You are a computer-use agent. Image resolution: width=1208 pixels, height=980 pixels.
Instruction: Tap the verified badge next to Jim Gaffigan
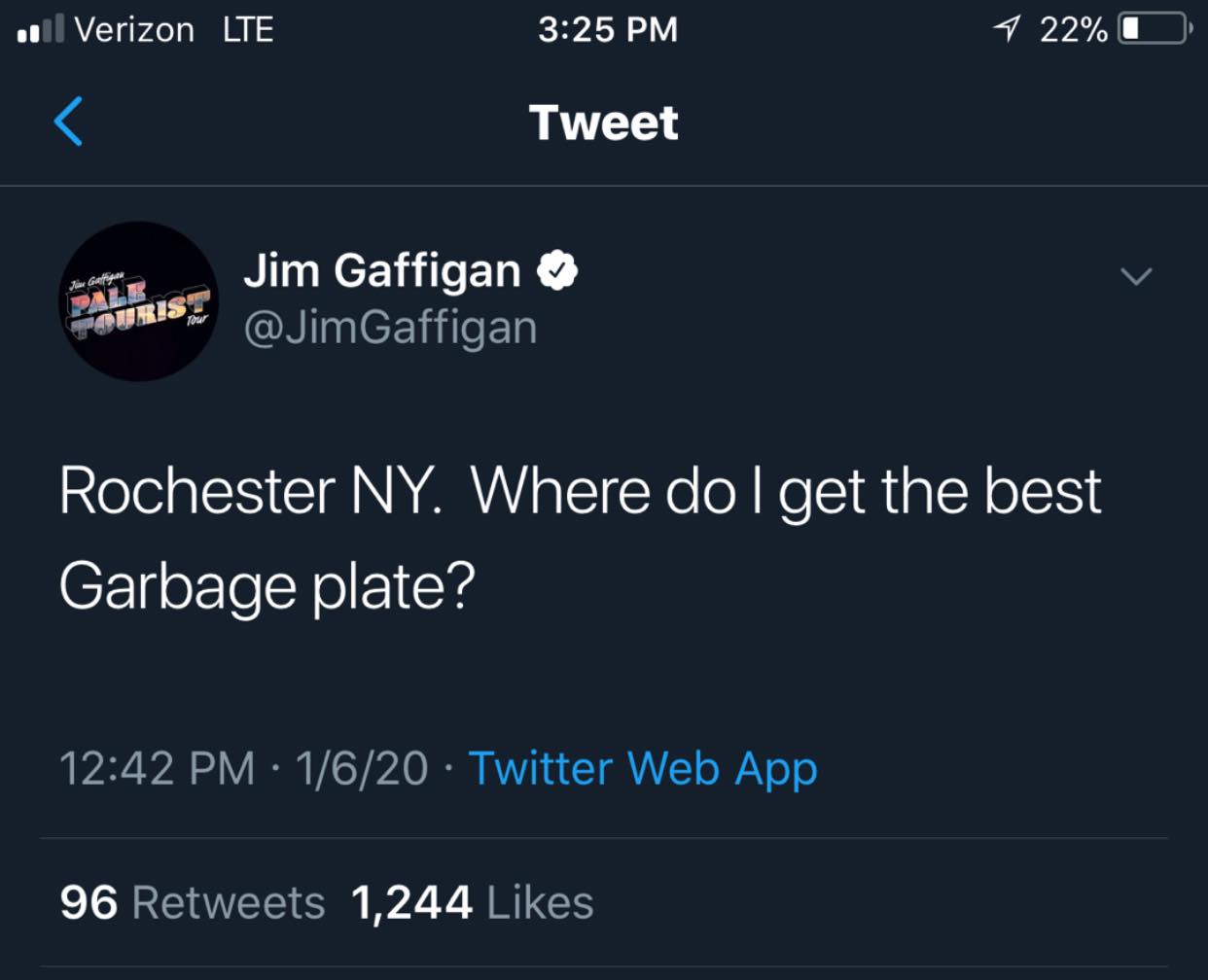pyautogui.click(x=557, y=271)
